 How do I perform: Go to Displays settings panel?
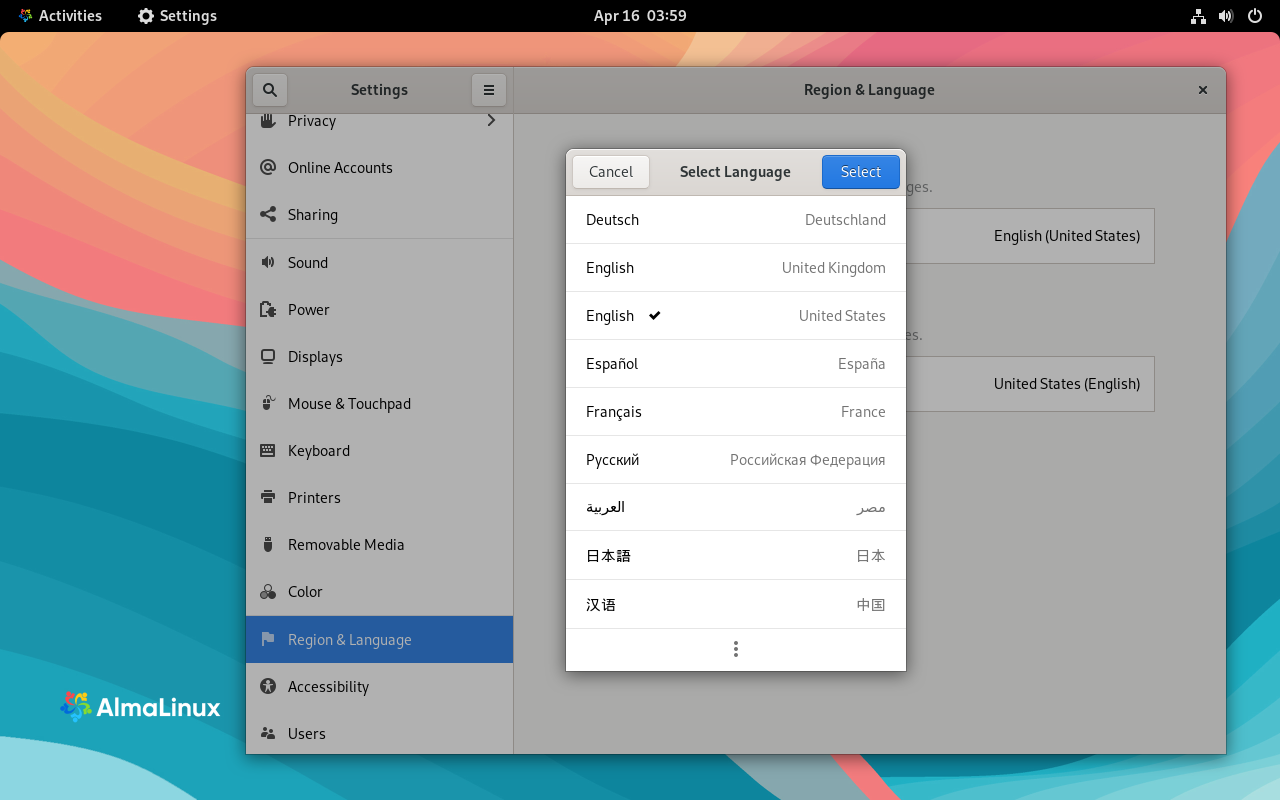315,357
